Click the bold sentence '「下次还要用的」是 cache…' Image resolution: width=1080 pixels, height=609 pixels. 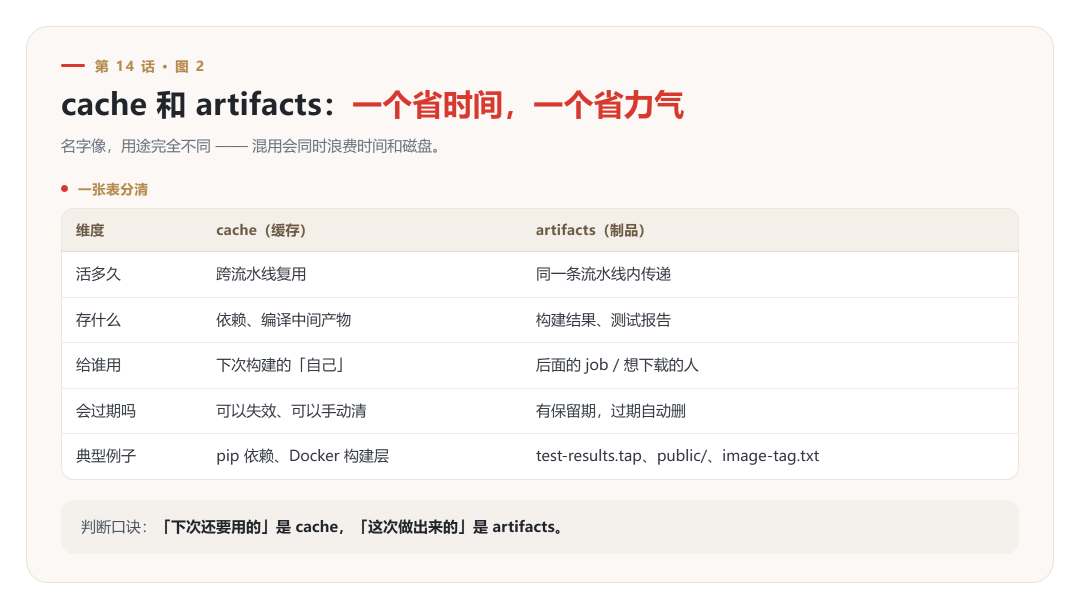click(x=362, y=527)
